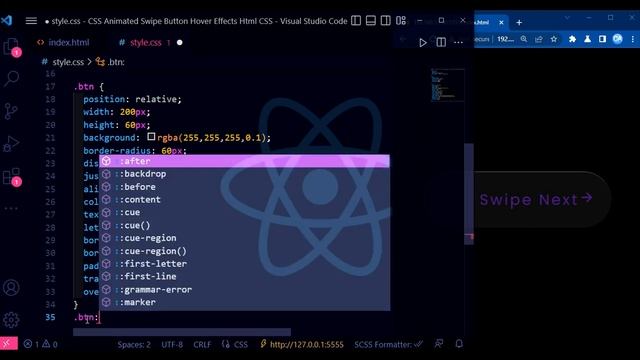Split the editor to the right
640x360 pixels.
(441, 42)
